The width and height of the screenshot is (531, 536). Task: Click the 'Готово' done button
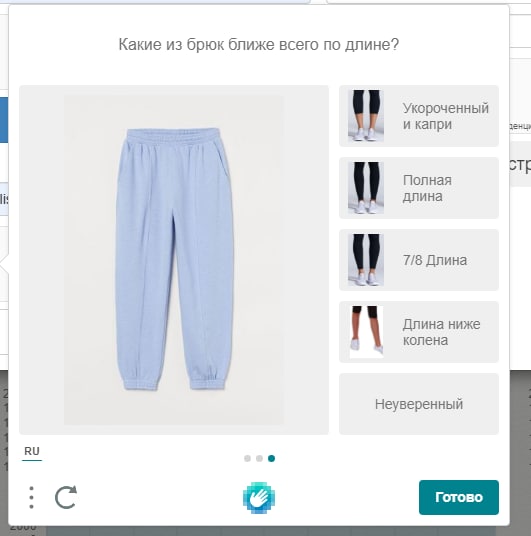pyautogui.click(x=459, y=497)
